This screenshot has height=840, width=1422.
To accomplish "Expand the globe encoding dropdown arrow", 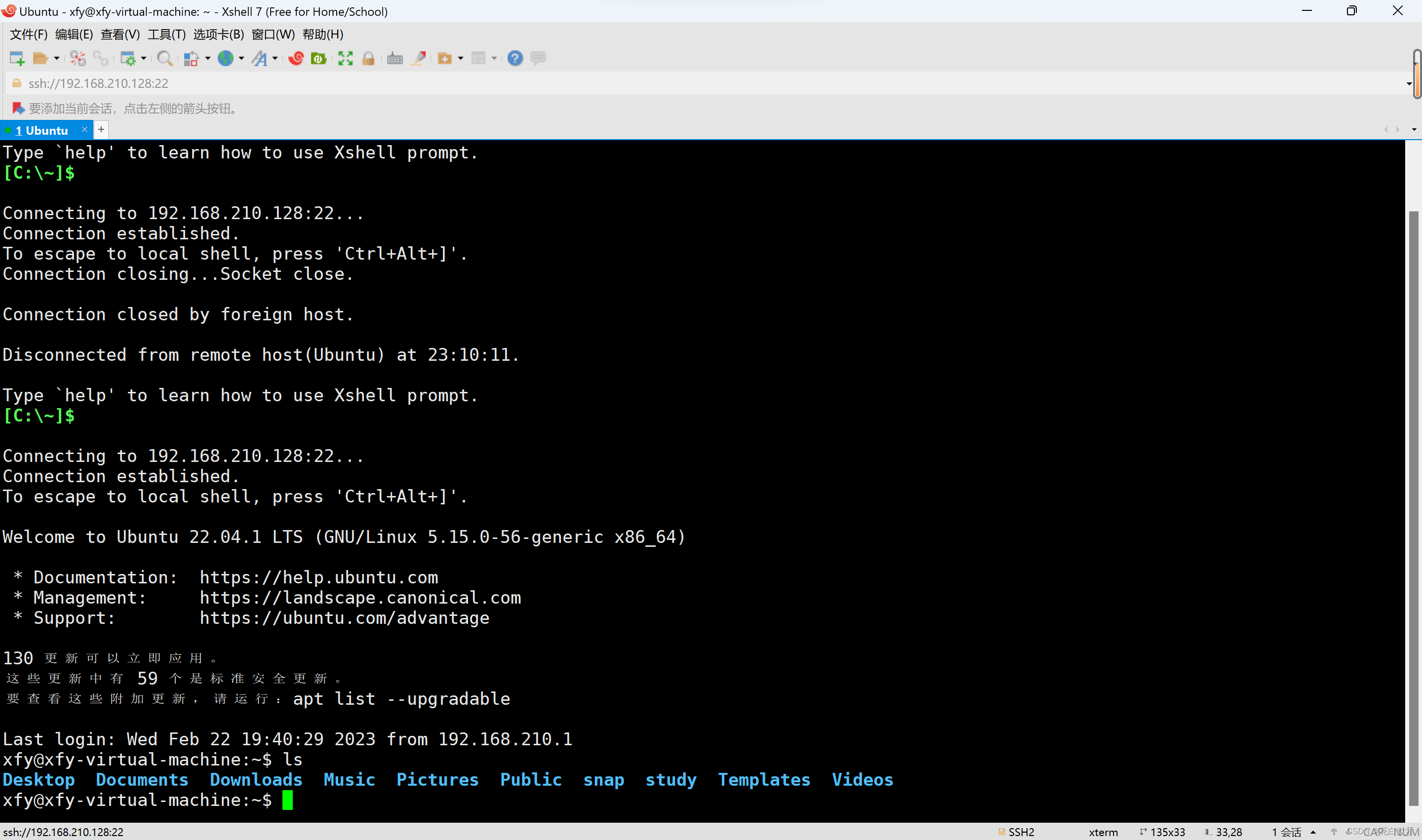I will 241,58.
